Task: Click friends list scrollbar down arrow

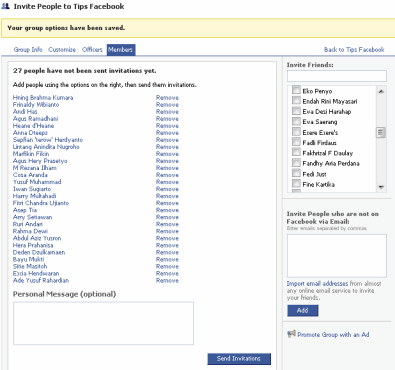Action: (x=381, y=187)
